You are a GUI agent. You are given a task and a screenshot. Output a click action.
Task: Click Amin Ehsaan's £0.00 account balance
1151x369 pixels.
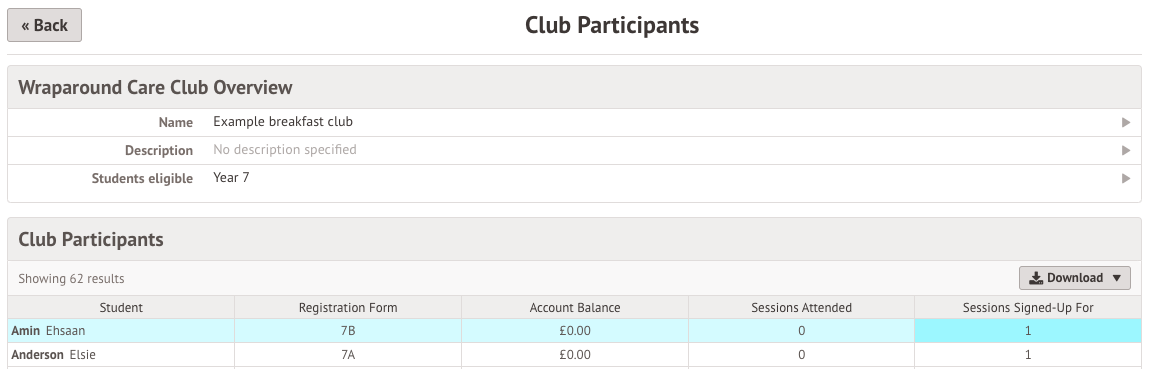(575, 331)
